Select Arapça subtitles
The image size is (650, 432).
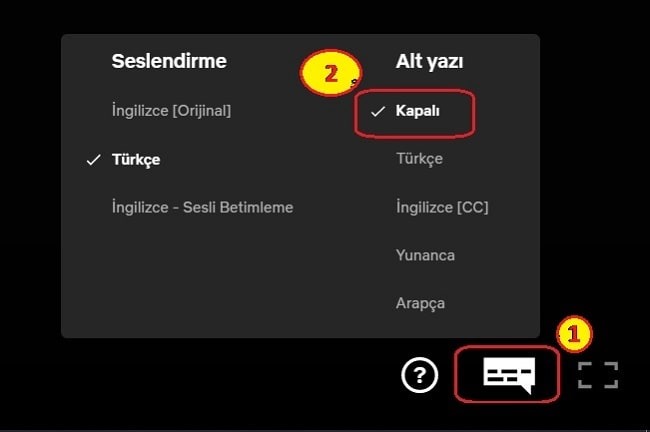[420, 303]
